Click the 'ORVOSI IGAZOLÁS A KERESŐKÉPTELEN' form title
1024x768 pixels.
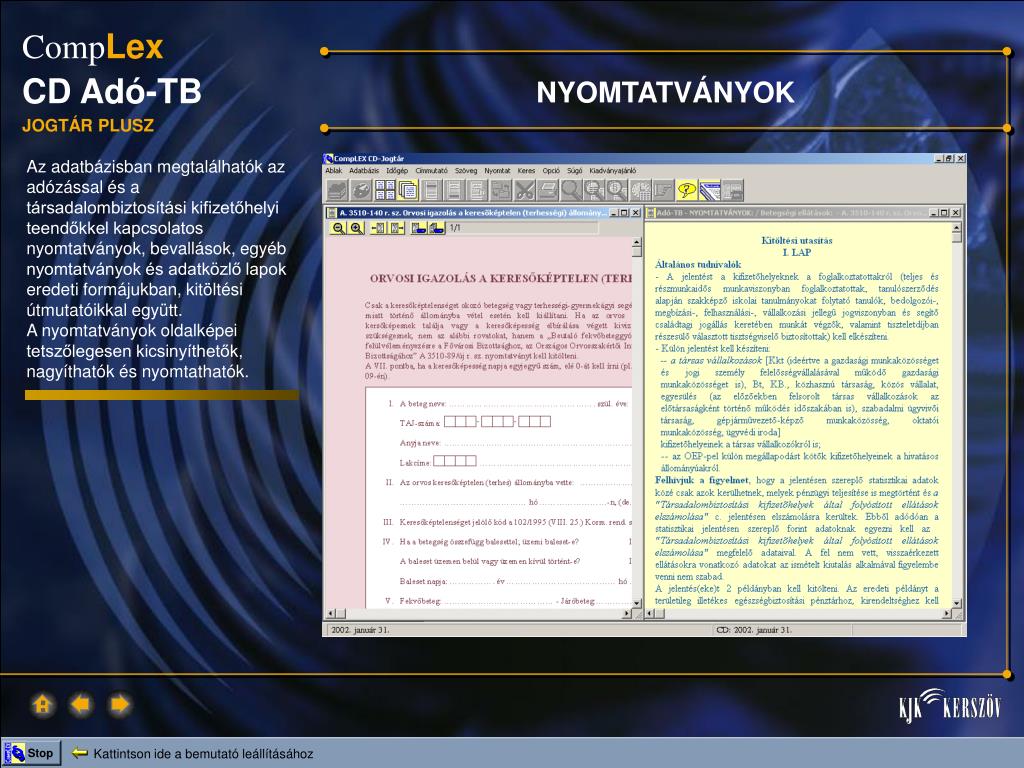[x=501, y=278]
